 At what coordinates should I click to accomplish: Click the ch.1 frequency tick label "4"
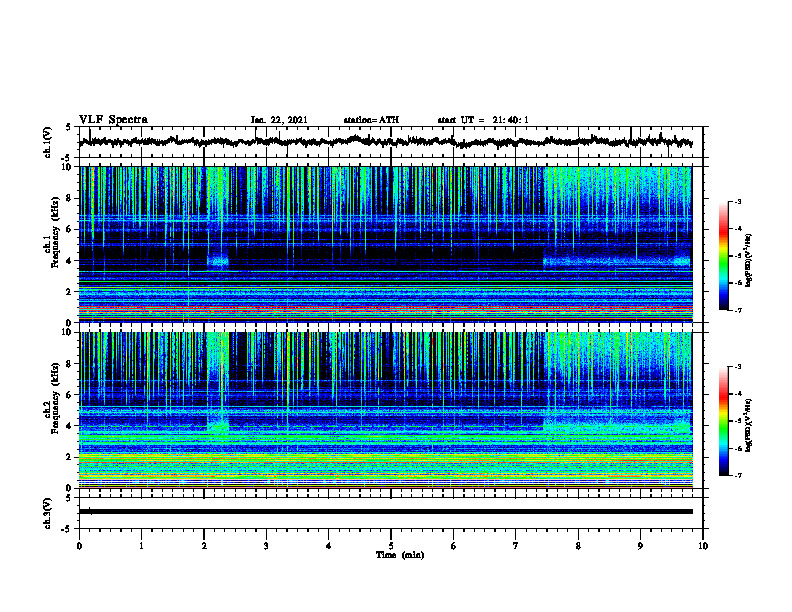(70, 261)
